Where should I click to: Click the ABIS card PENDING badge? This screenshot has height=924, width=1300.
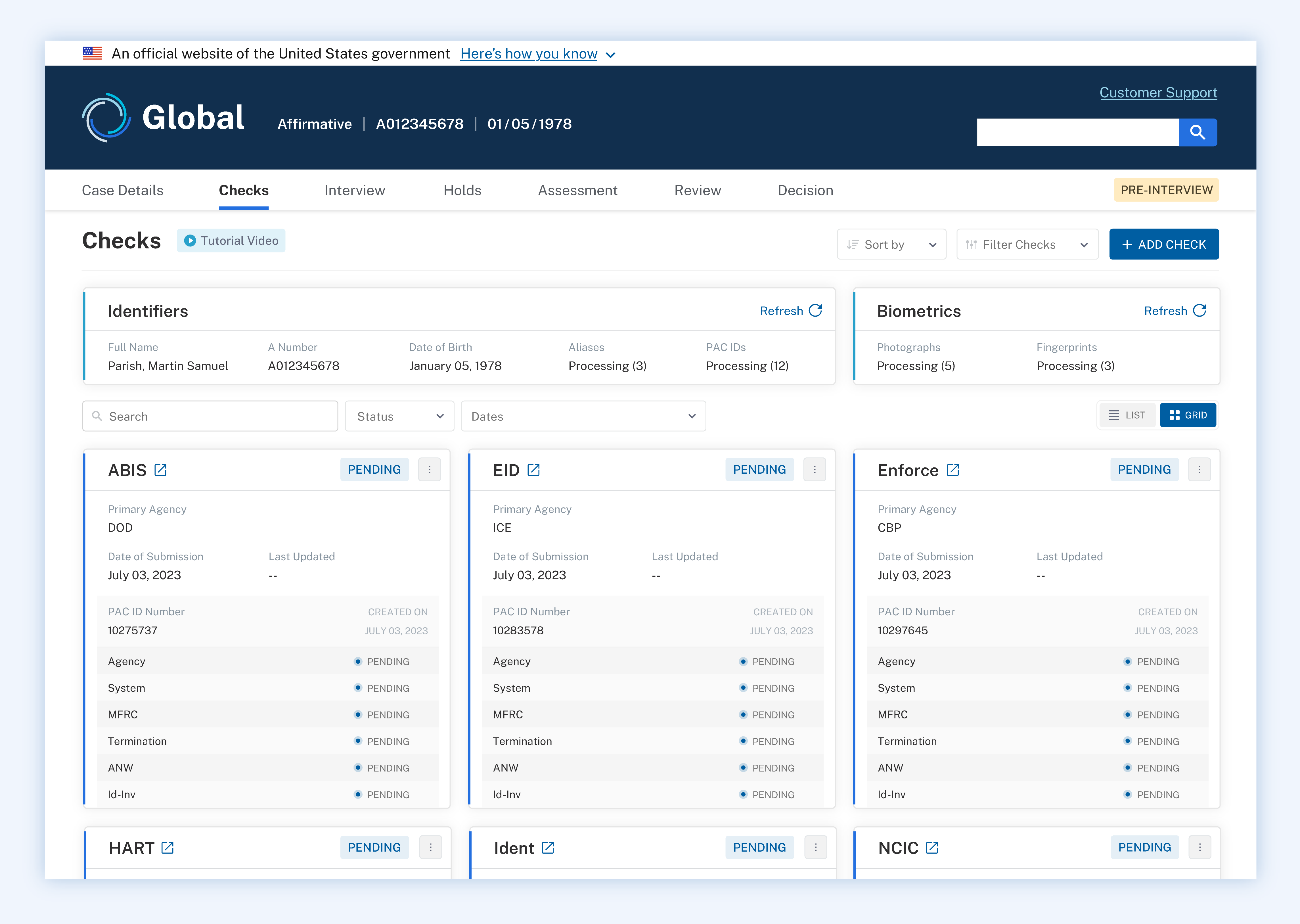tap(374, 469)
